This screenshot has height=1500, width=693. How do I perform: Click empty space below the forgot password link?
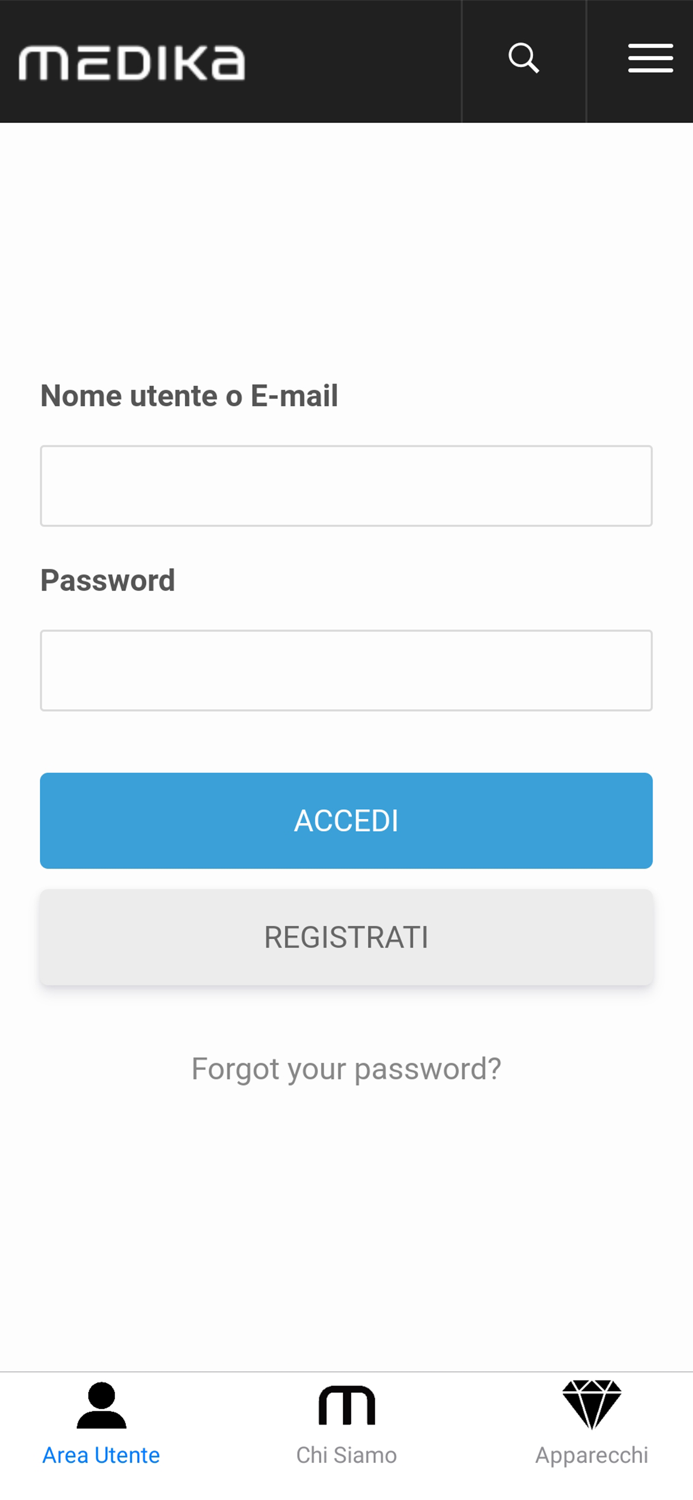(346, 1230)
